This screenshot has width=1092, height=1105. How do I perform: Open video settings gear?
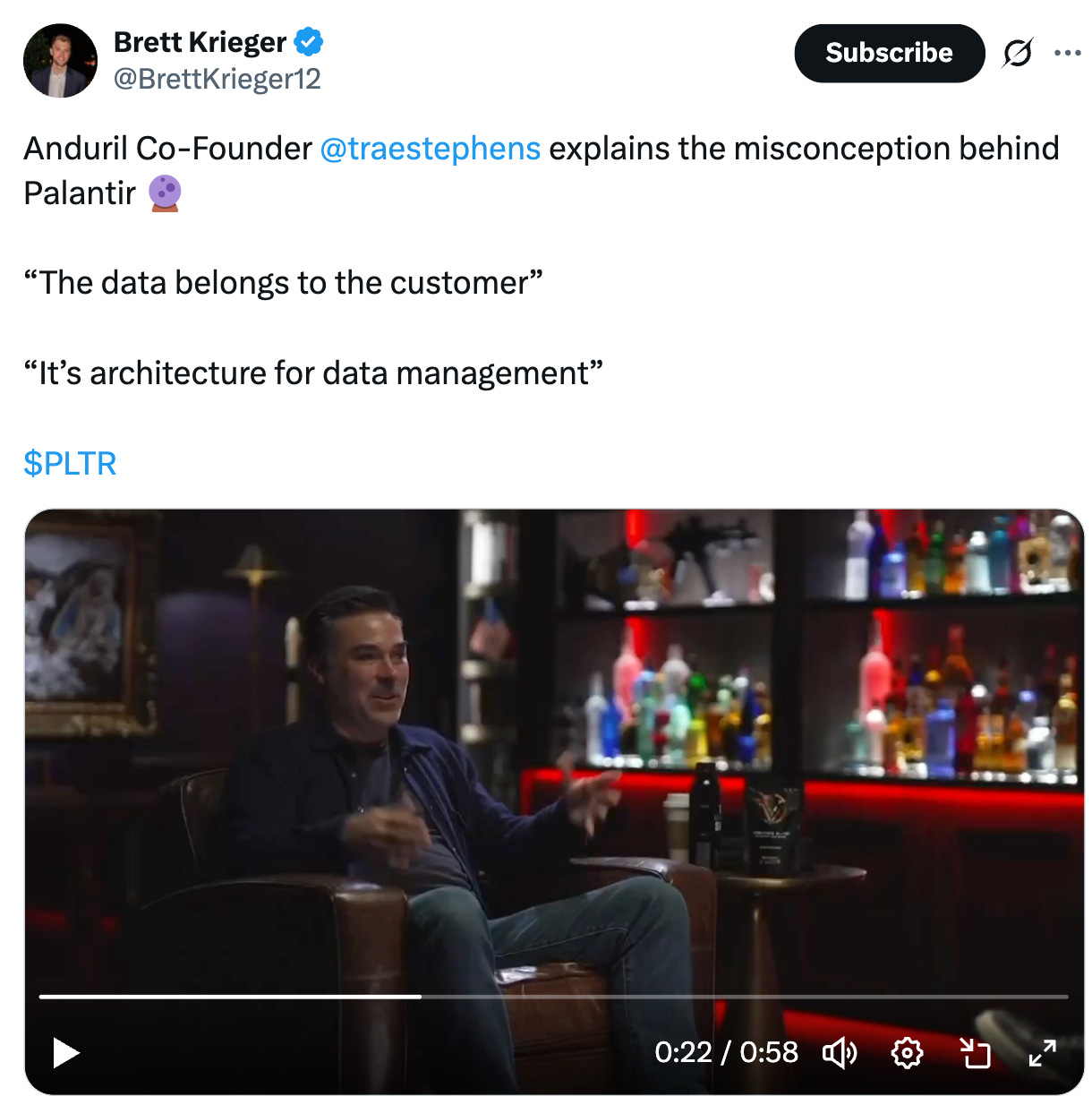click(907, 1053)
